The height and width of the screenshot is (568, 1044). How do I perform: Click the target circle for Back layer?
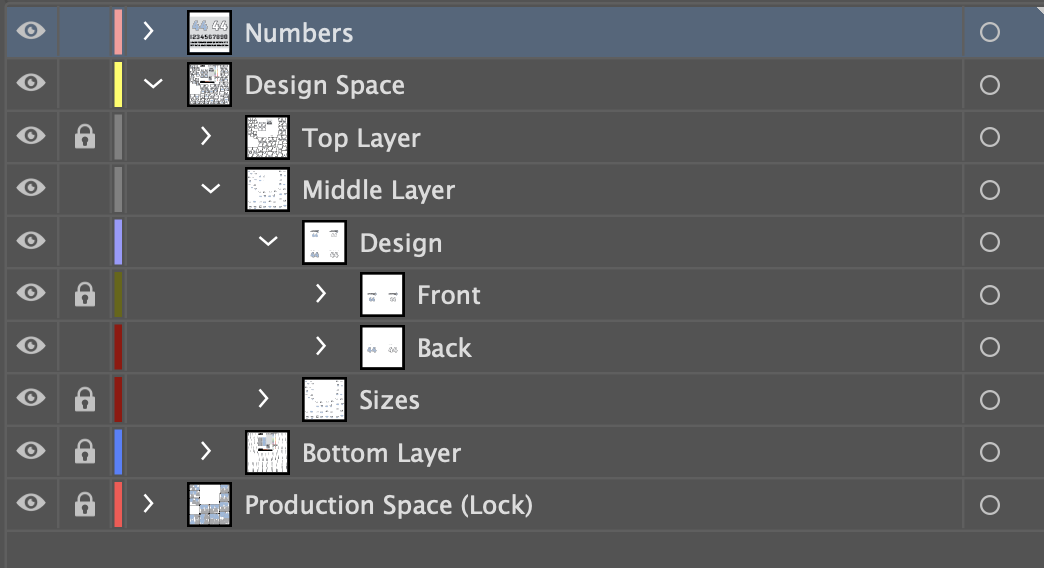pyautogui.click(x=989, y=348)
